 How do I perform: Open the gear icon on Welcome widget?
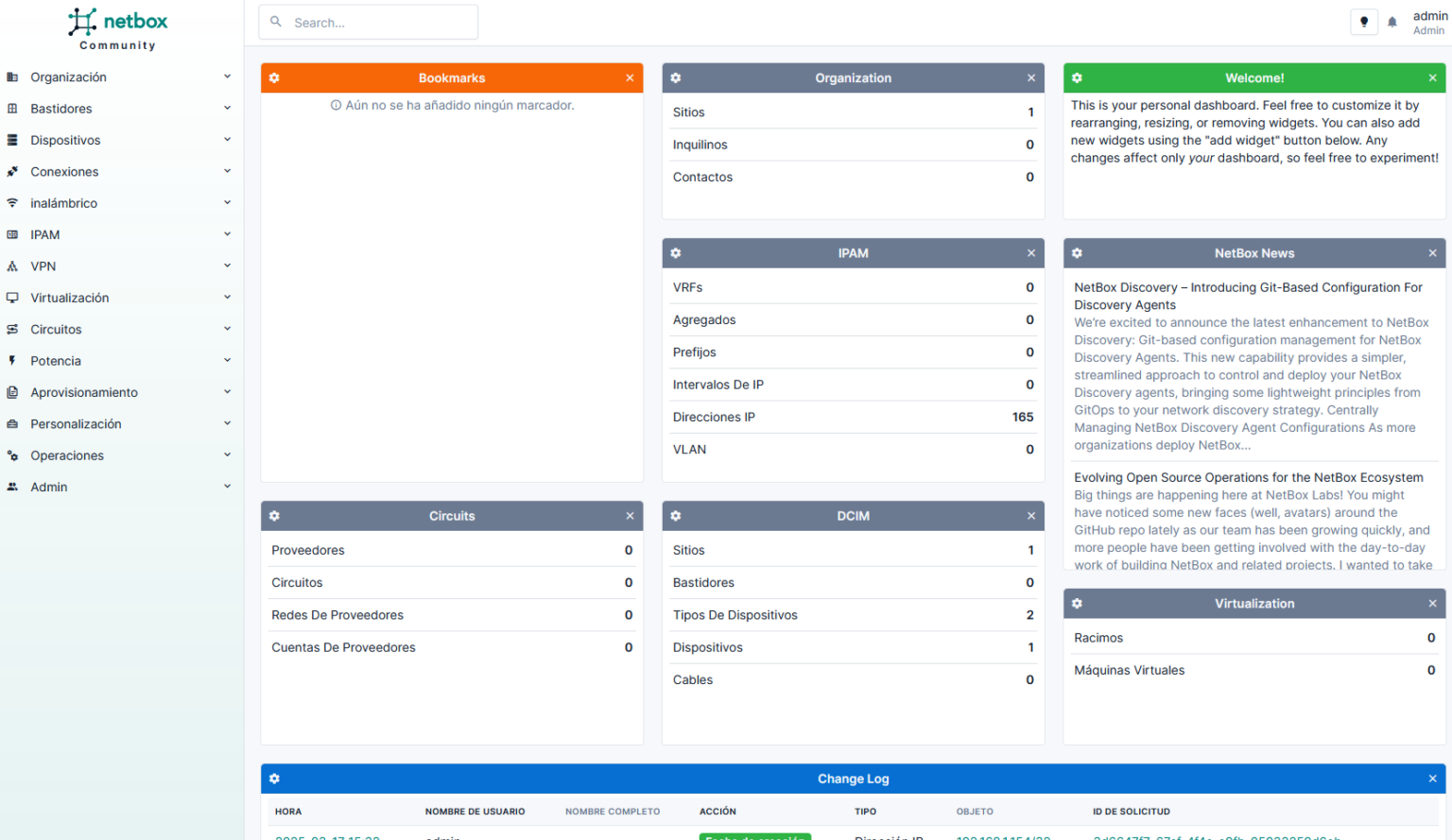point(1078,78)
